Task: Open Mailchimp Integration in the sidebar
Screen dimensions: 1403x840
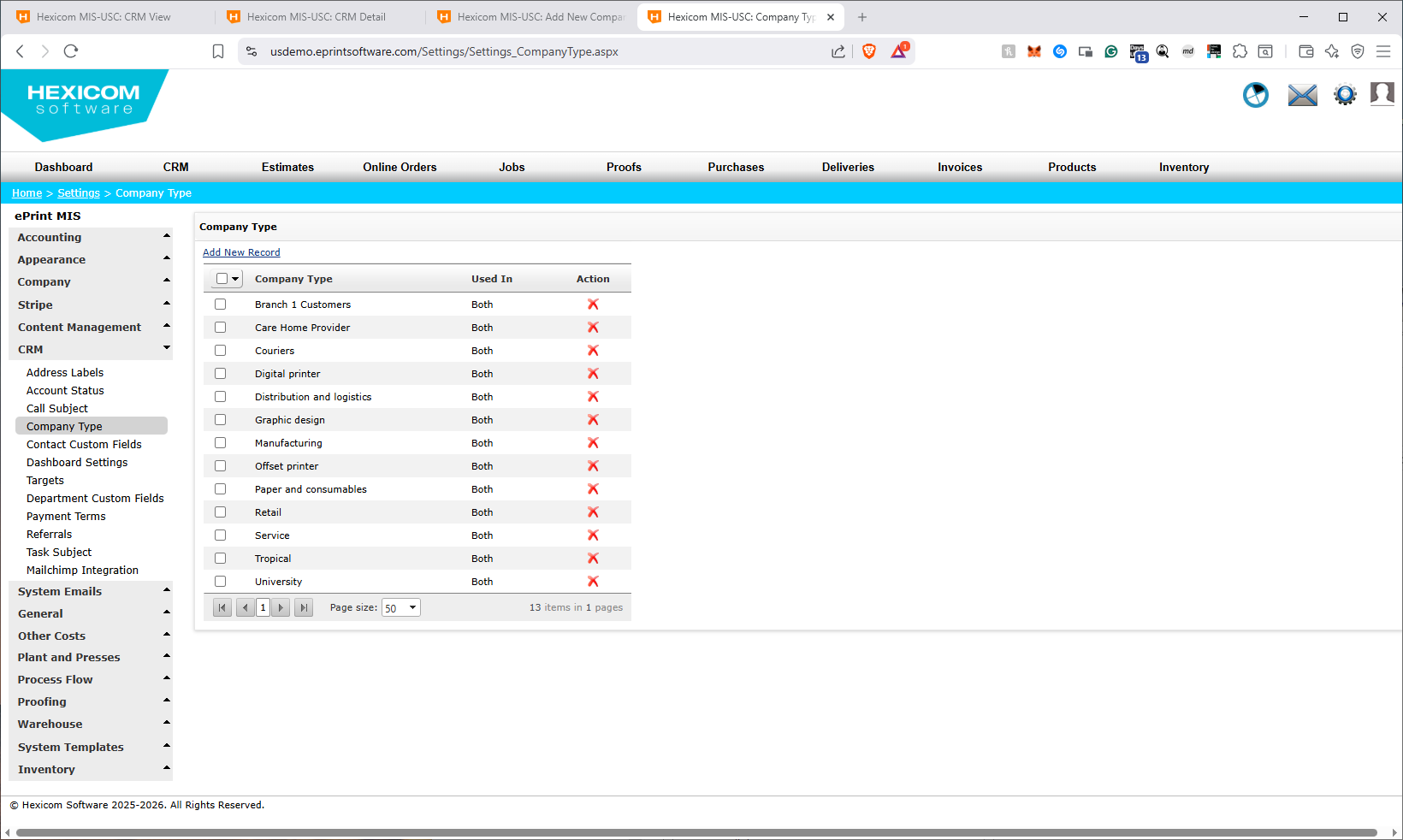Action: pos(82,571)
